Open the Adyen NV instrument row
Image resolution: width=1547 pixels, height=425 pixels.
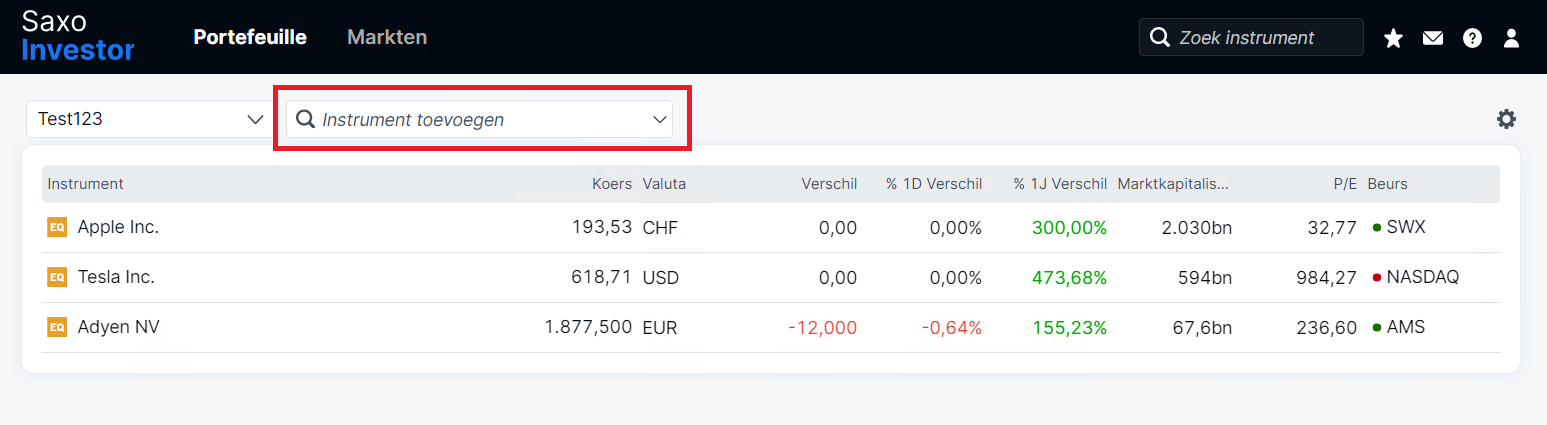(x=771, y=327)
